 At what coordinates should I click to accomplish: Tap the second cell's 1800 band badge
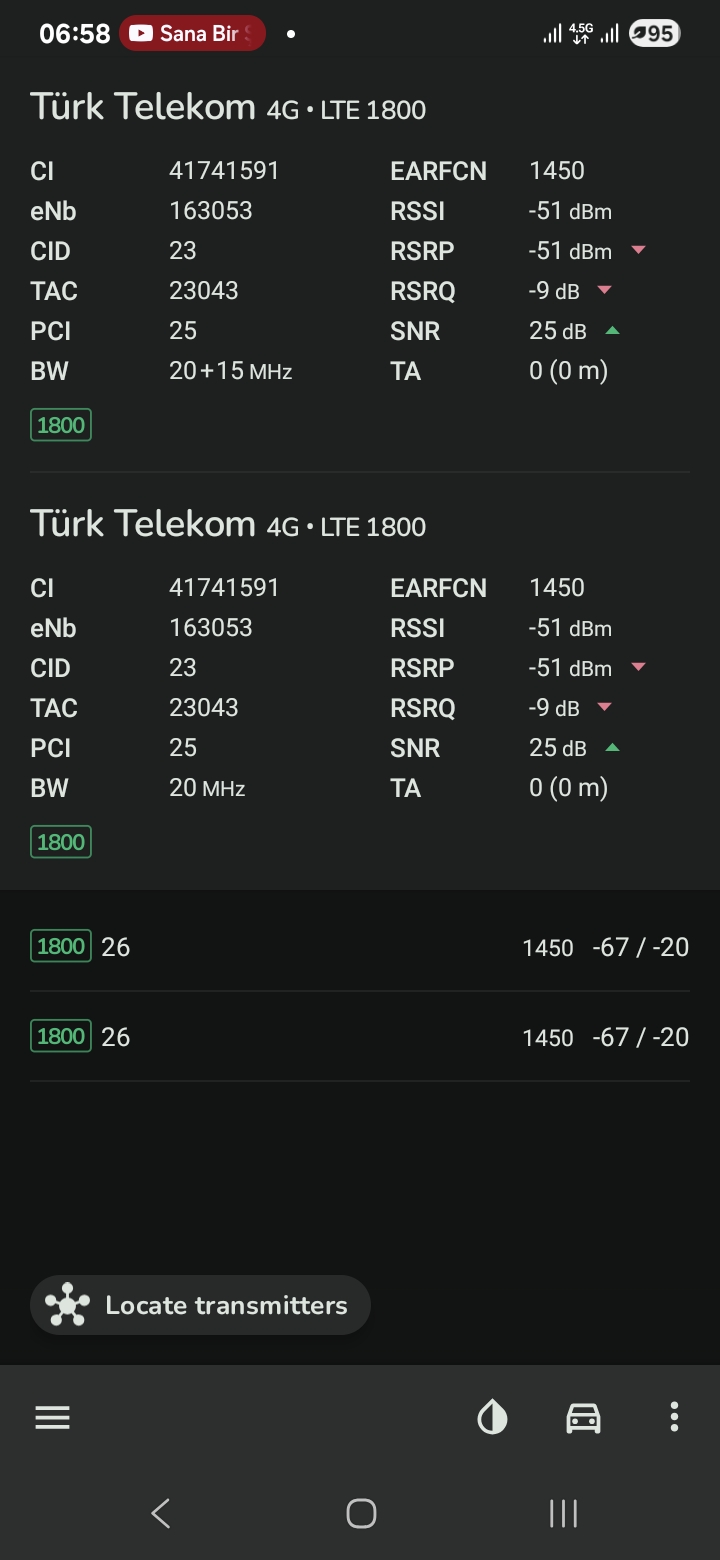pos(61,842)
